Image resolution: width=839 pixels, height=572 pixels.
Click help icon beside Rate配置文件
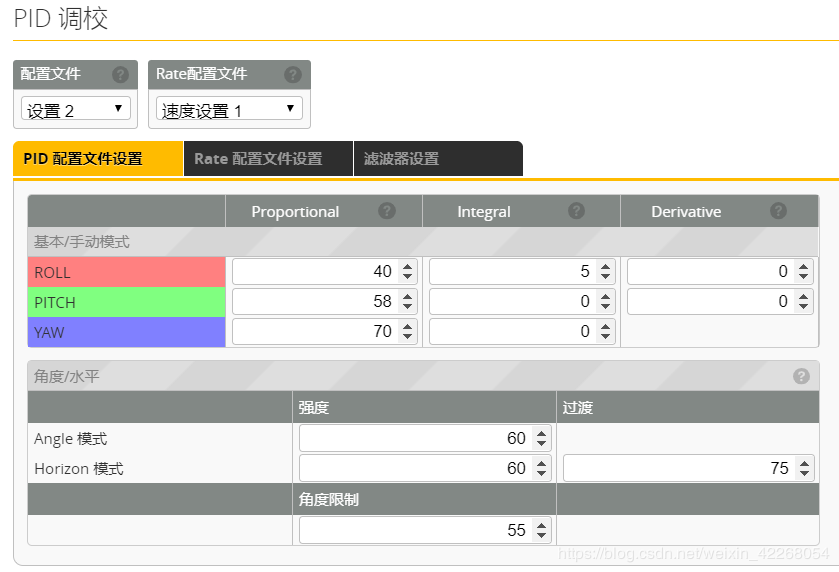[x=293, y=74]
